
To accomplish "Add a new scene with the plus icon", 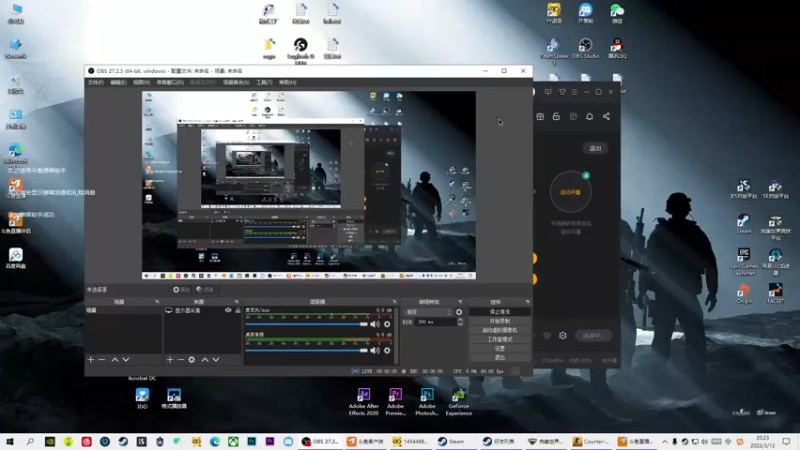I will pyautogui.click(x=91, y=360).
